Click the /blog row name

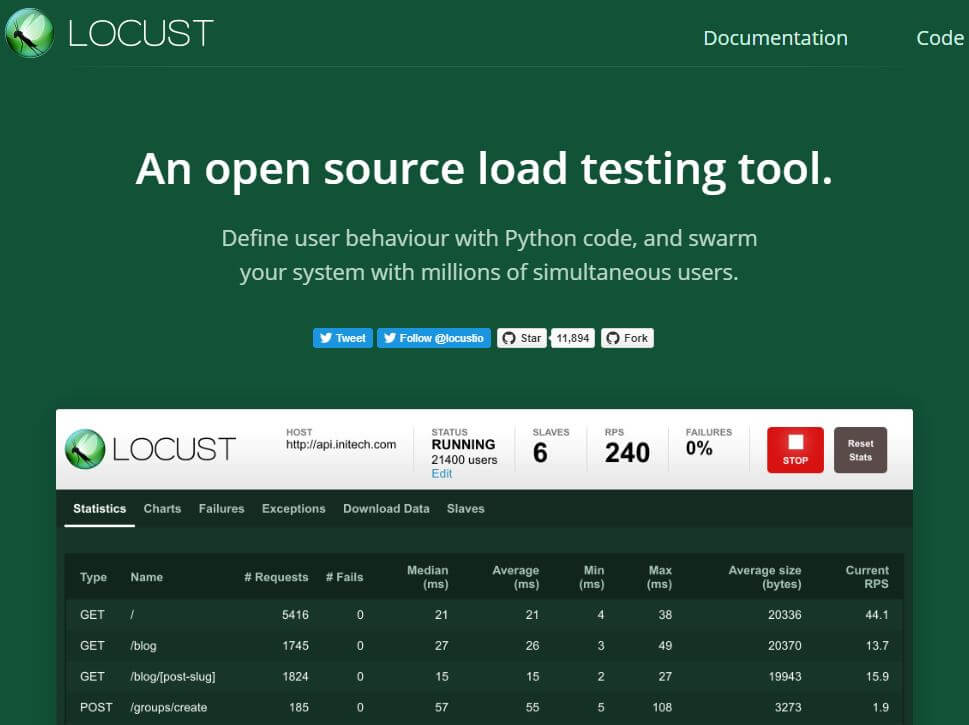coord(143,646)
